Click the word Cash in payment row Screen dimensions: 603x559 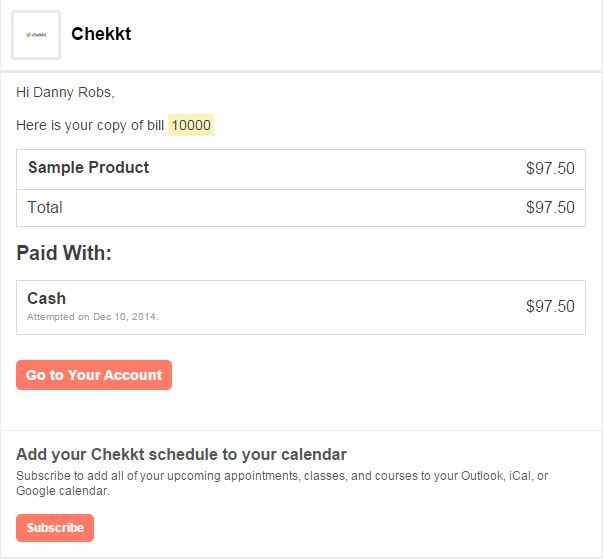pyautogui.click(x=47, y=298)
